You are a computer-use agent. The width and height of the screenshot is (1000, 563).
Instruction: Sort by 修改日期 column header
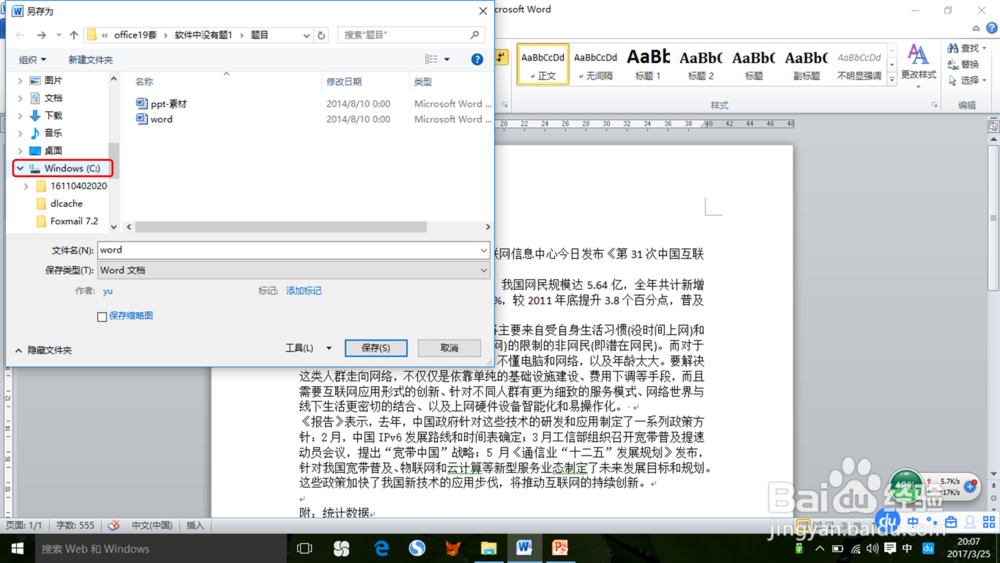(x=344, y=82)
